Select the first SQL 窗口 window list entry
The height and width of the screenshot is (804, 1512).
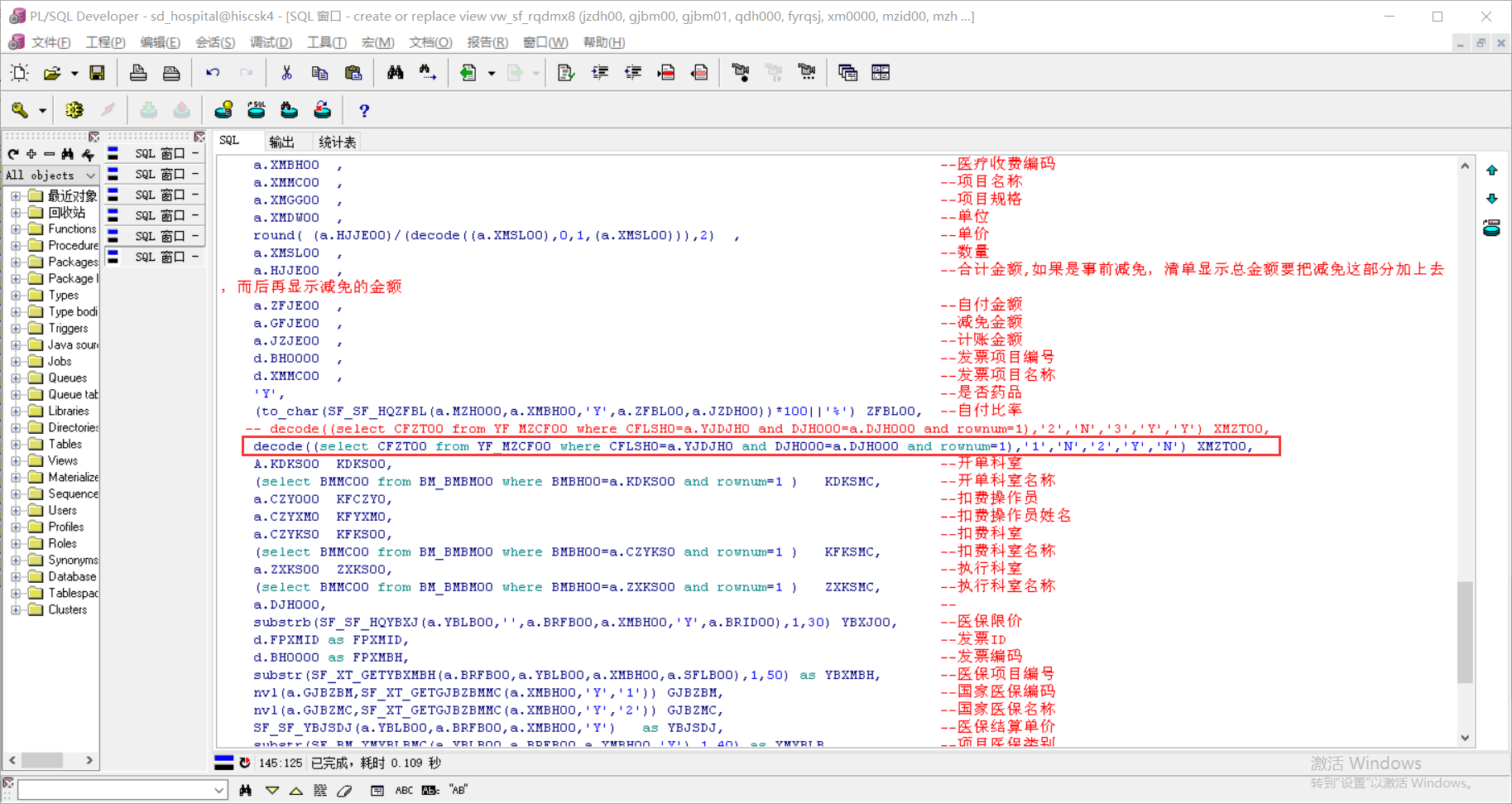159,154
